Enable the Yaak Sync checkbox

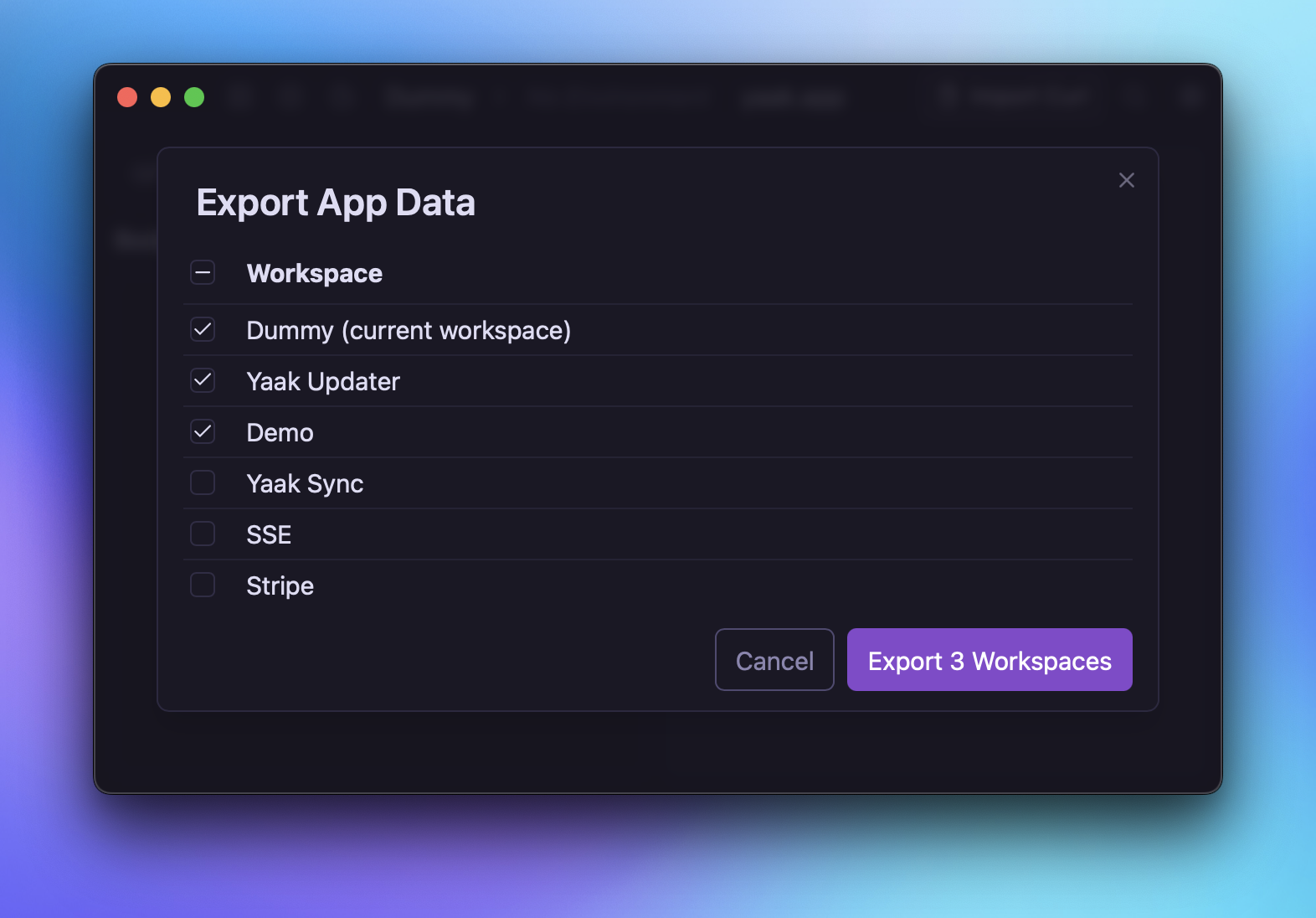coord(203,483)
